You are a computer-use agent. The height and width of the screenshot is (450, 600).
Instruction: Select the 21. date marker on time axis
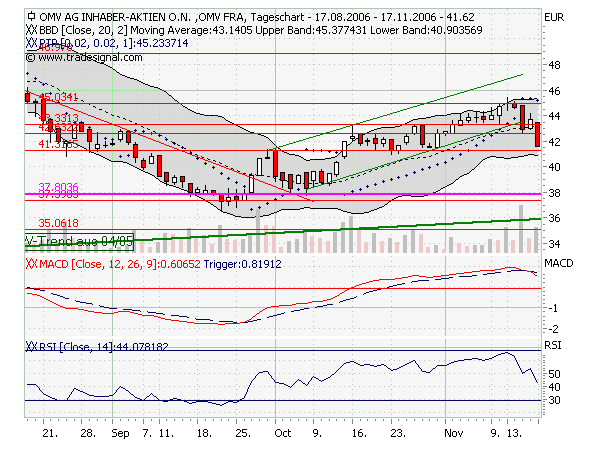[50, 433]
